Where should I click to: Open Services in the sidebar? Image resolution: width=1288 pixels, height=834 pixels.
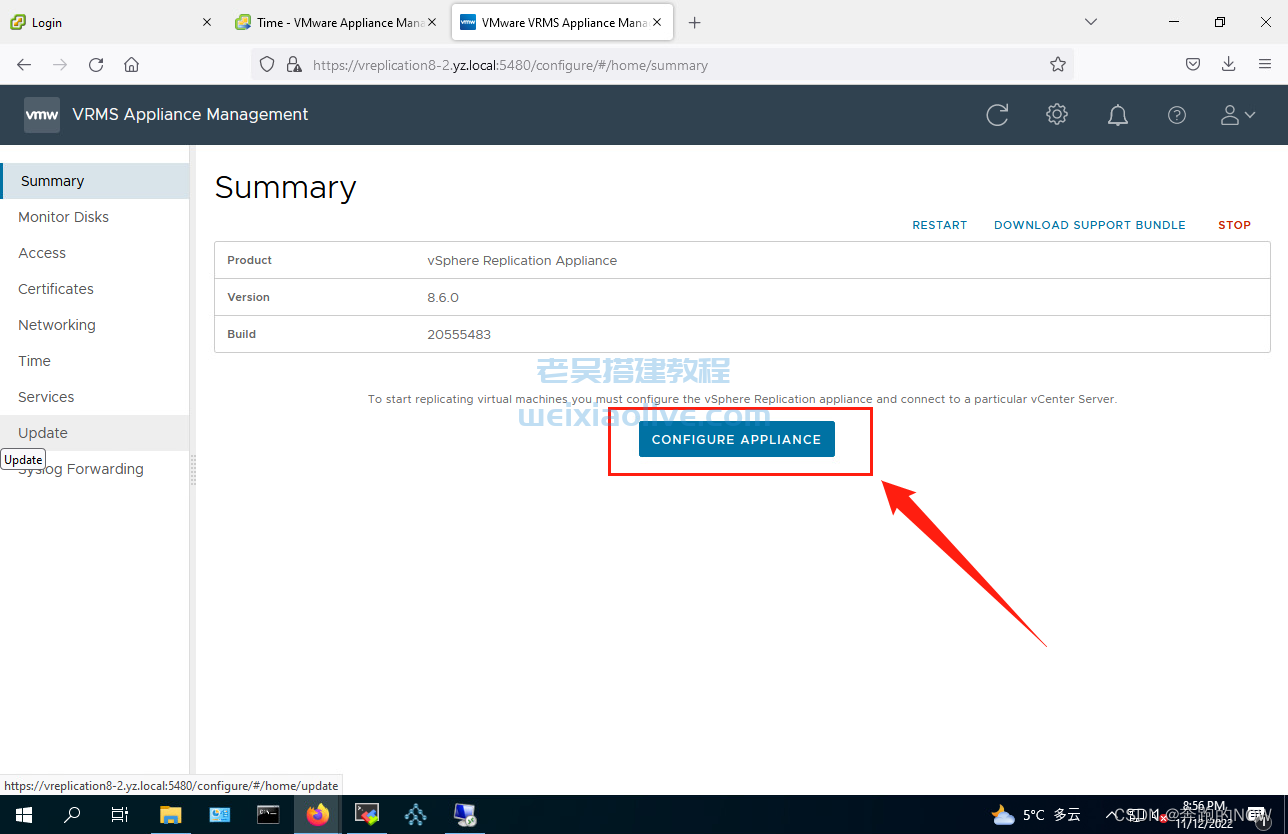click(95, 397)
